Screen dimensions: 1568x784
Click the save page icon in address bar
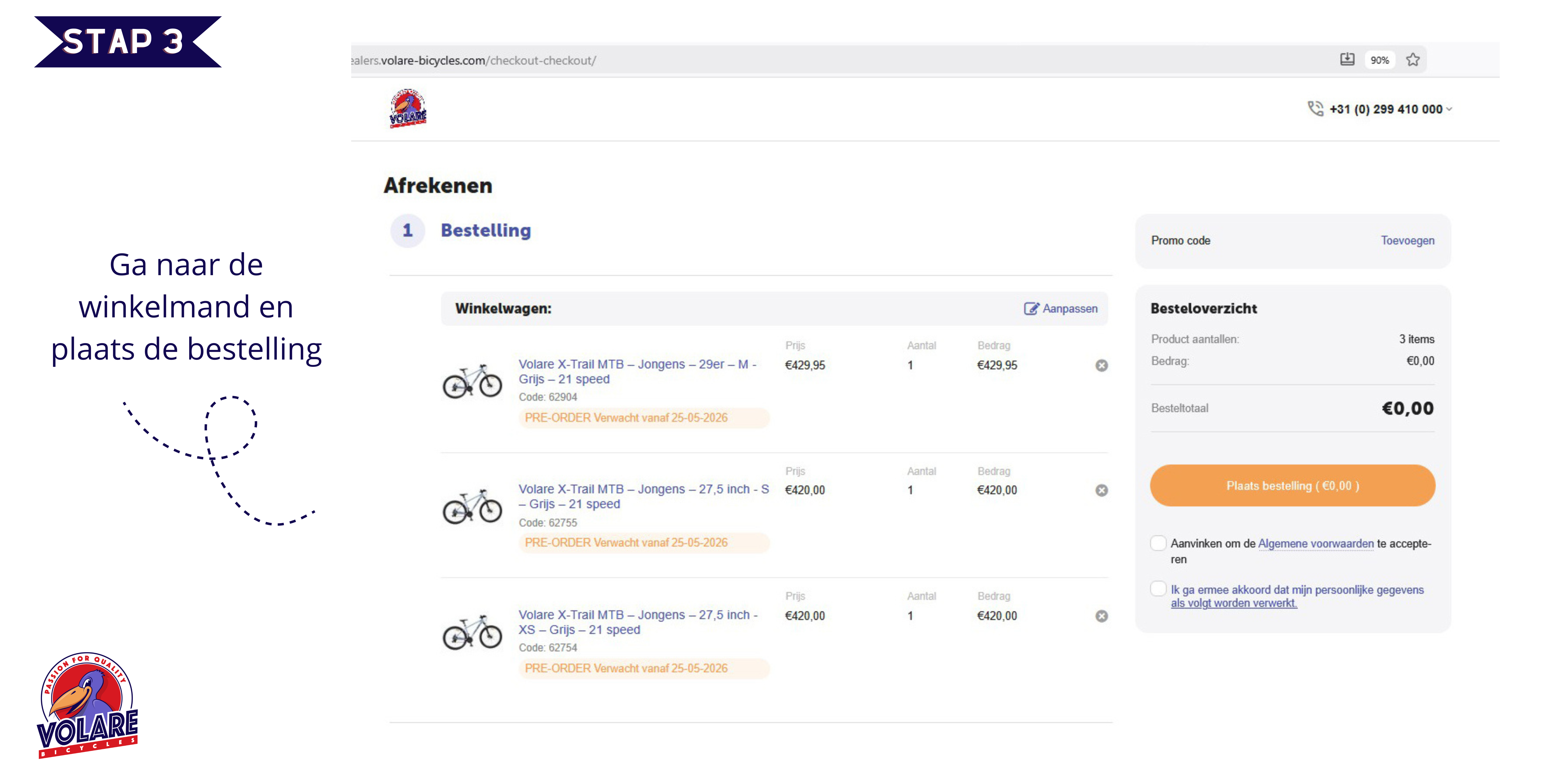(x=1347, y=59)
